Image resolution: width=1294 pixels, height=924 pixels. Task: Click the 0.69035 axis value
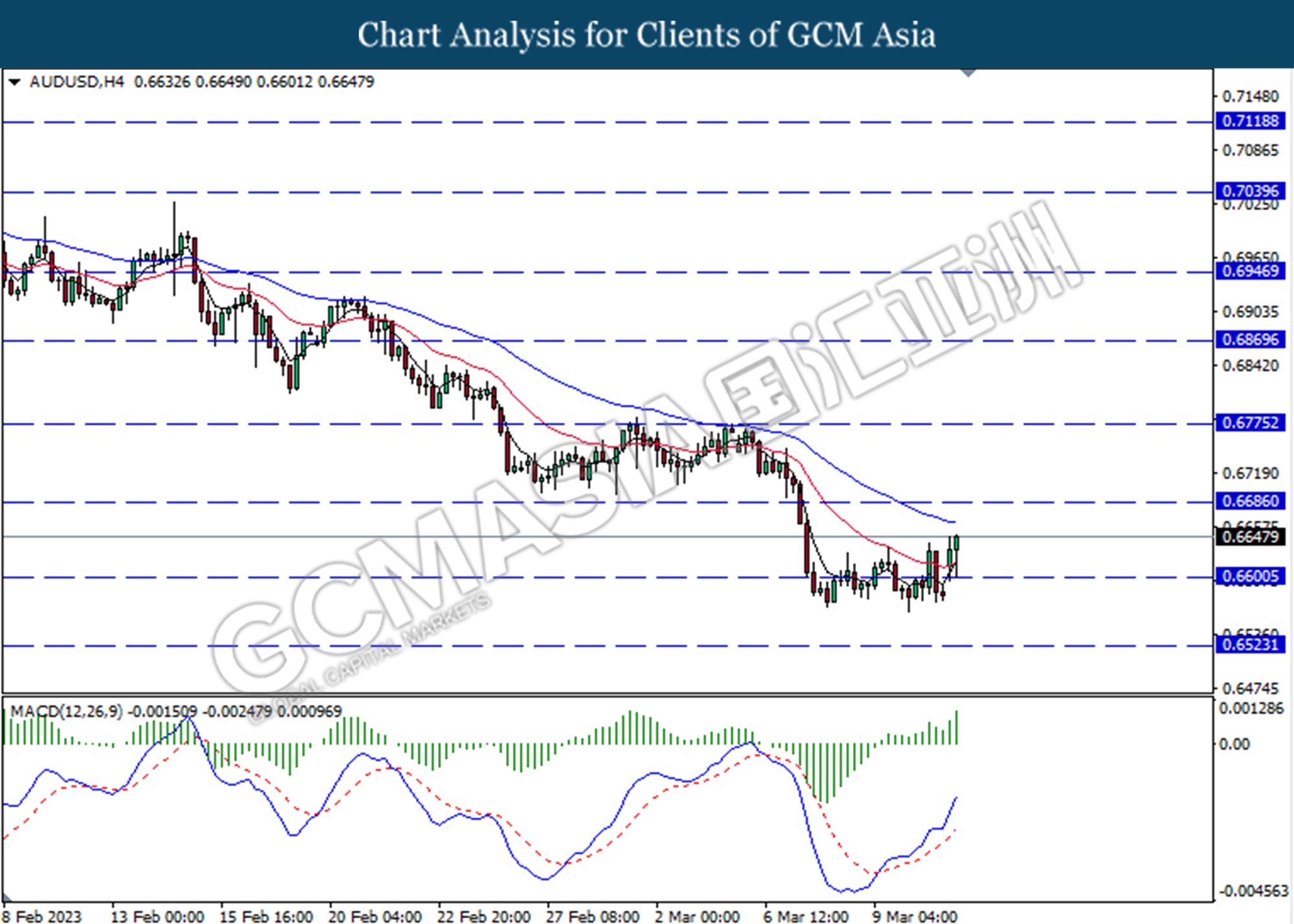click(1250, 312)
